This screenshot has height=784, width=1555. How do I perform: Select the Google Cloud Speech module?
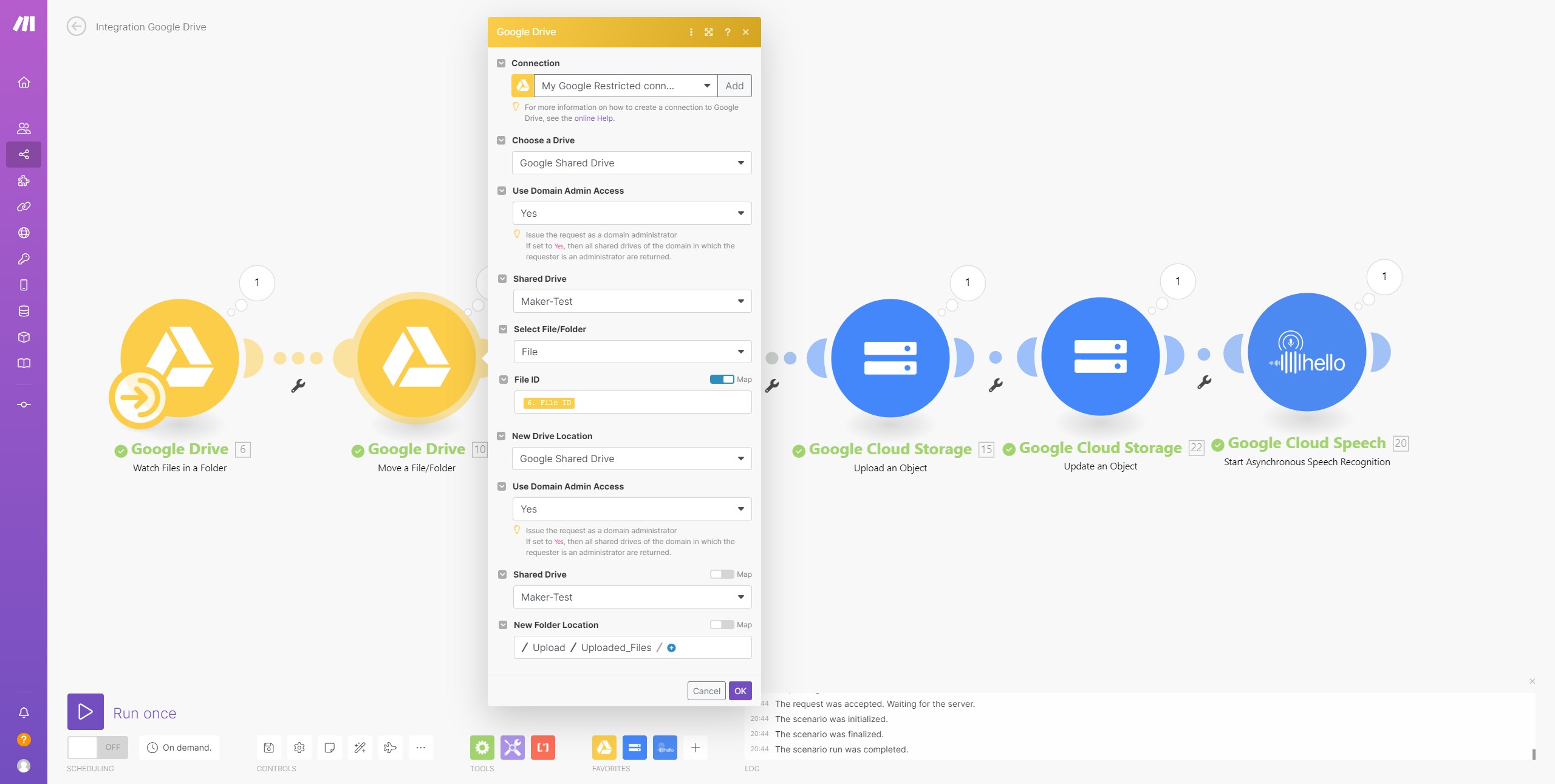pyautogui.click(x=1307, y=353)
